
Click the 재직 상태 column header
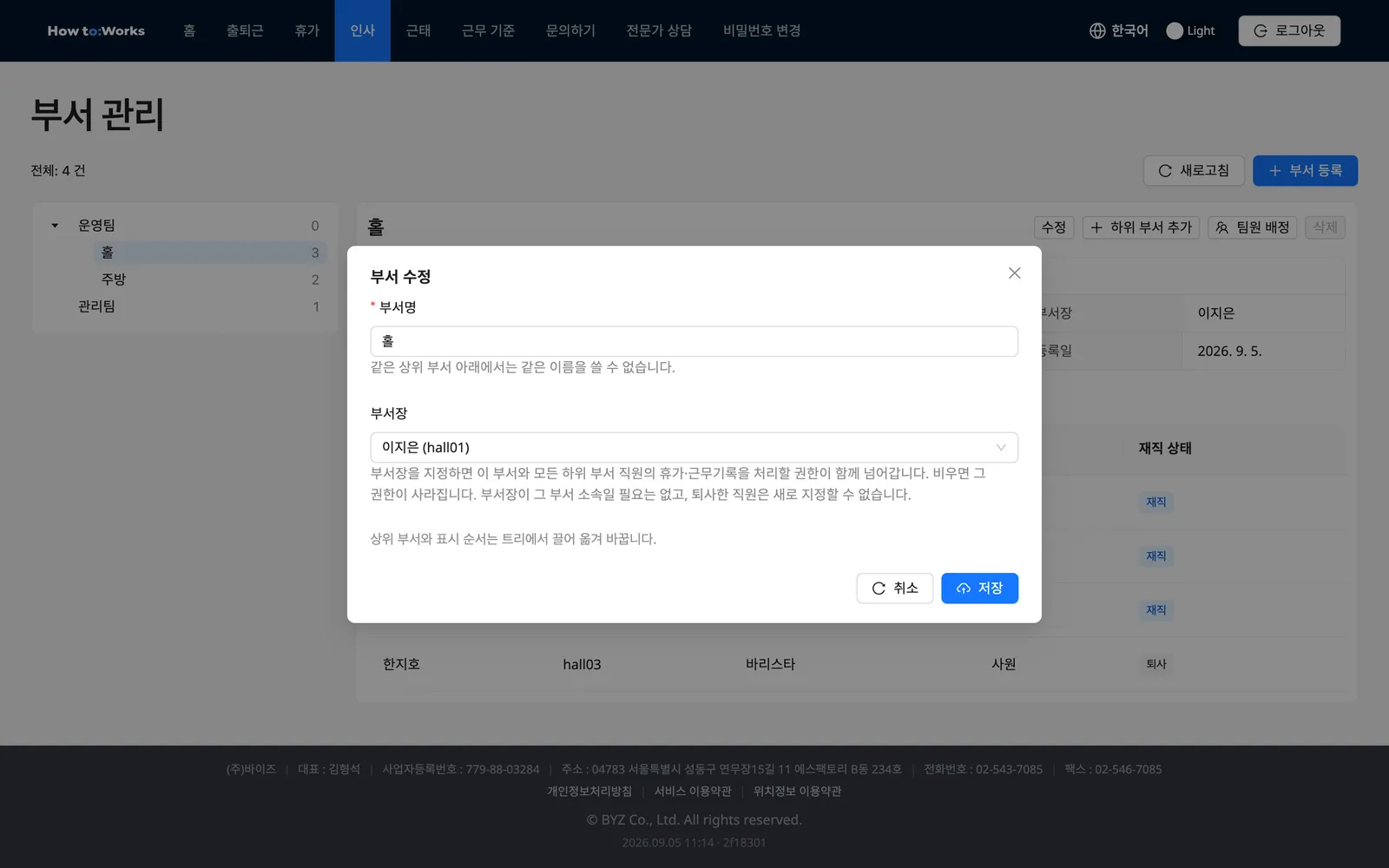pyautogui.click(x=1165, y=448)
